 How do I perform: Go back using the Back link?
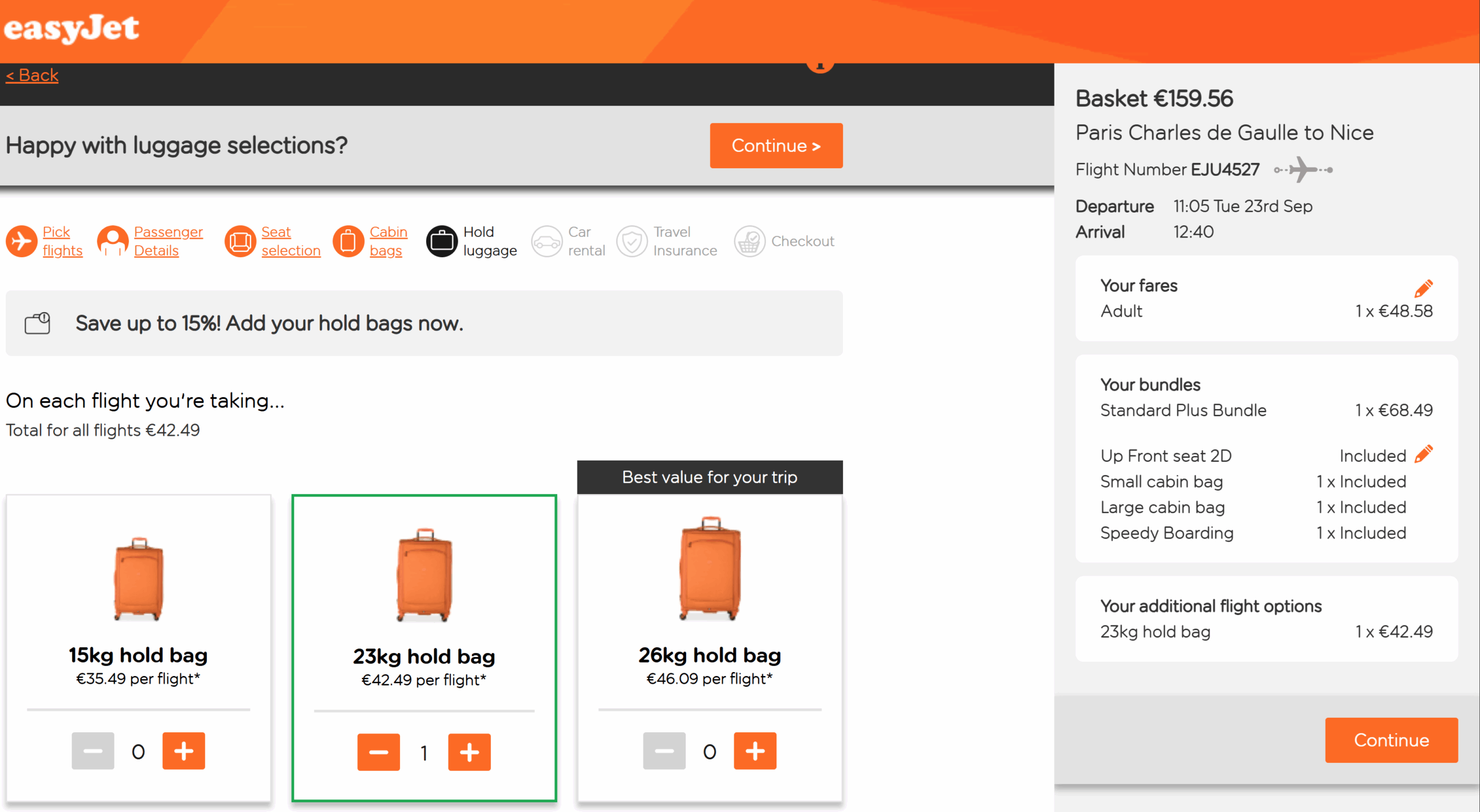[x=32, y=75]
